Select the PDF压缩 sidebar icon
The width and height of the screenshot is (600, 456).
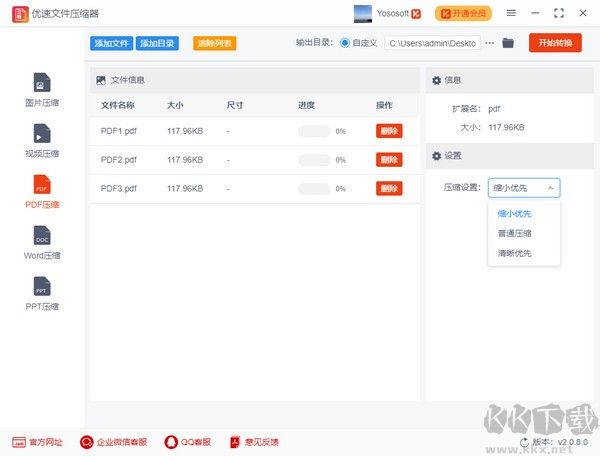(x=42, y=186)
